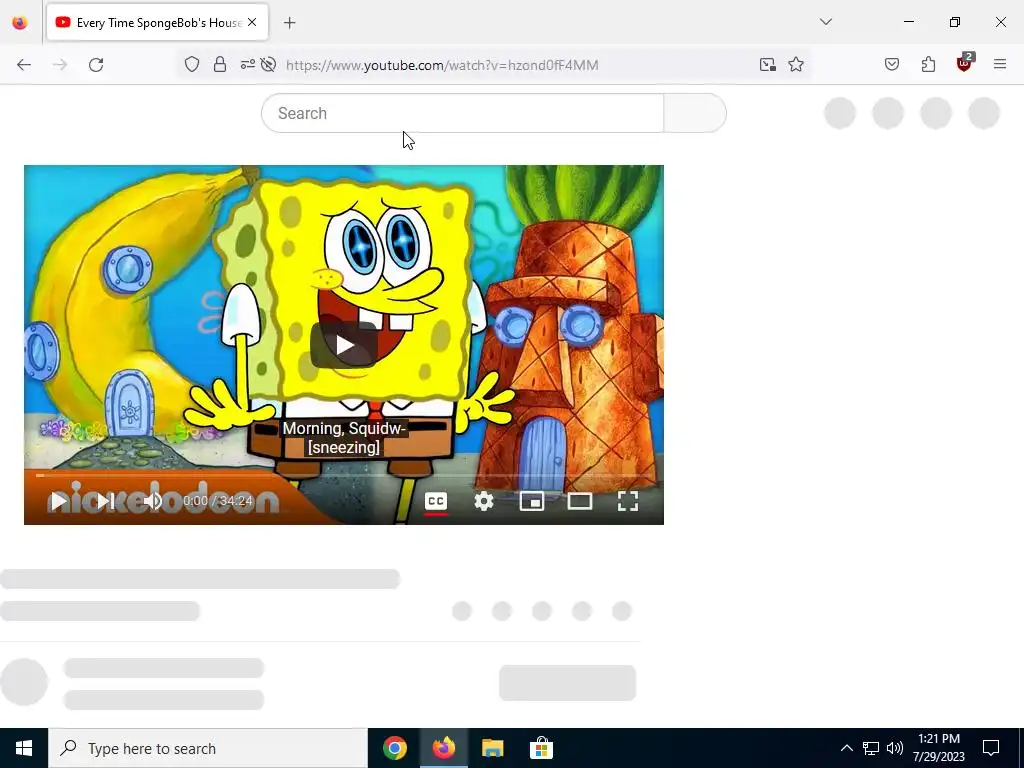
Task: Launch Google Chrome from taskbar
Action: (x=394, y=748)
